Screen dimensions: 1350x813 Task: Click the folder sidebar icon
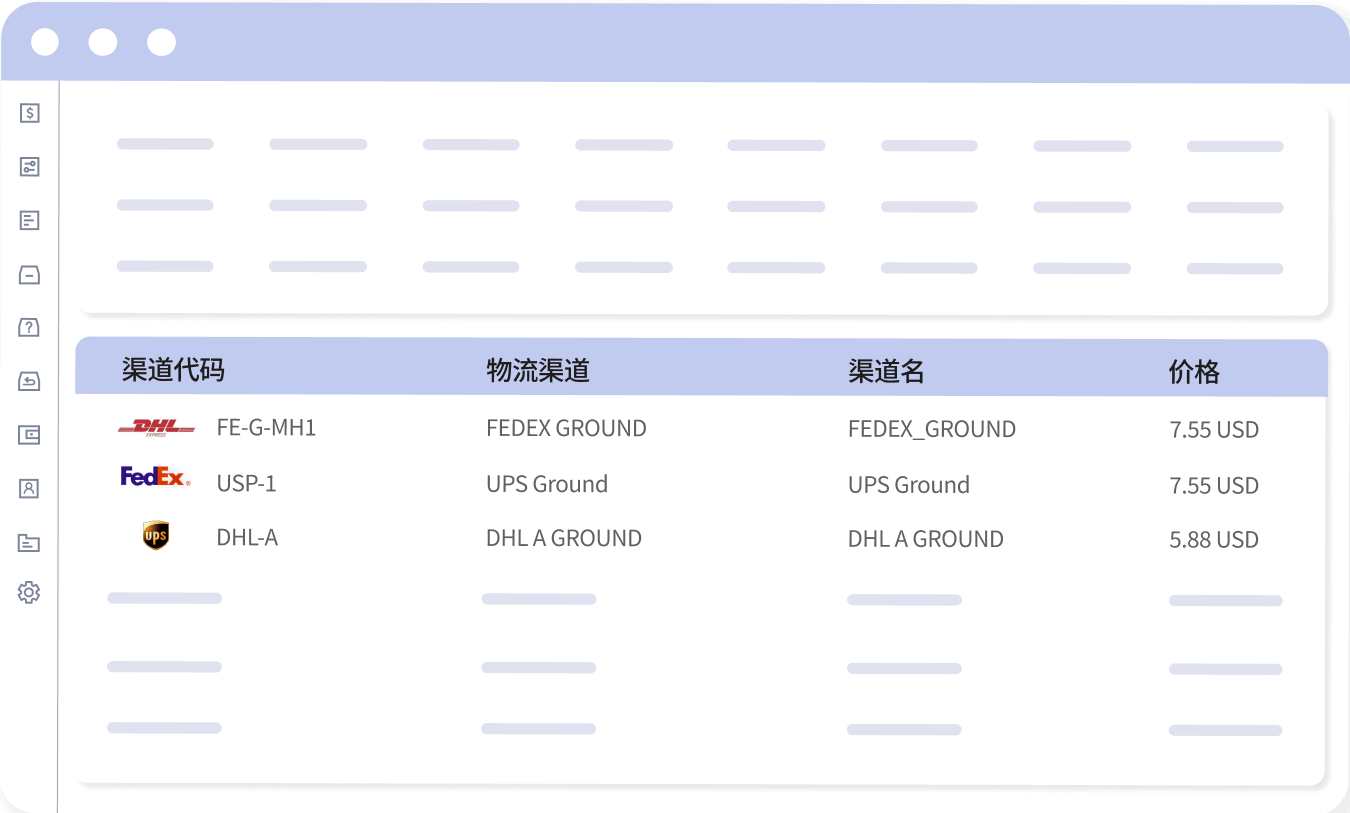click(x=30, y=542)
